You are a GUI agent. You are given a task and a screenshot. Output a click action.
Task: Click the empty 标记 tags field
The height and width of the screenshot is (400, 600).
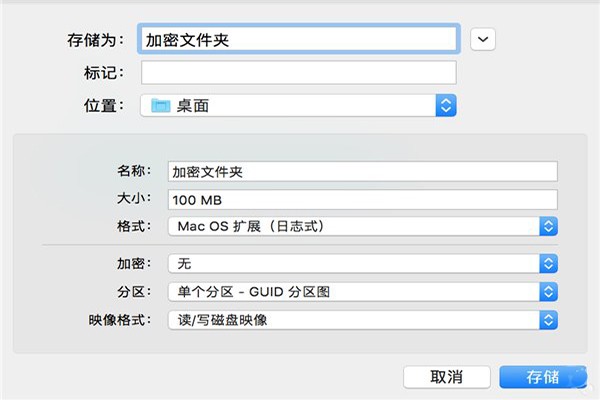coord(298,72)
